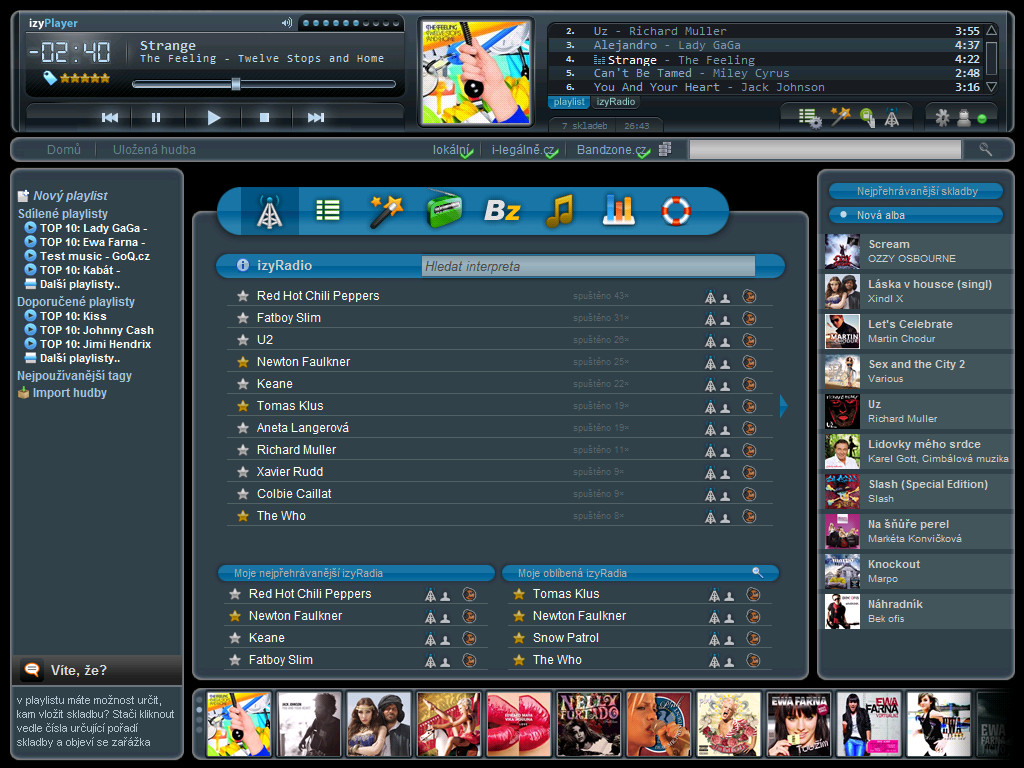Open the Domů menu item
Image resolution: width=1024 pixels, height=768 pixels.
(63, 150)
